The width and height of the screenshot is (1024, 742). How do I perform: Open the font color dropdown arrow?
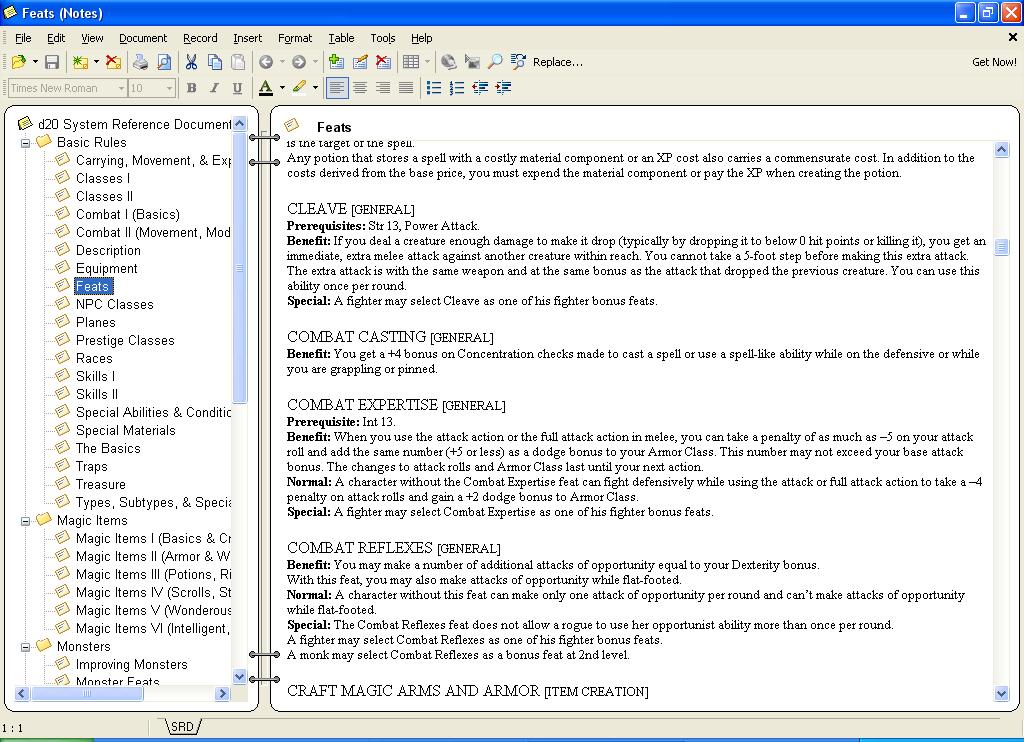282,88
